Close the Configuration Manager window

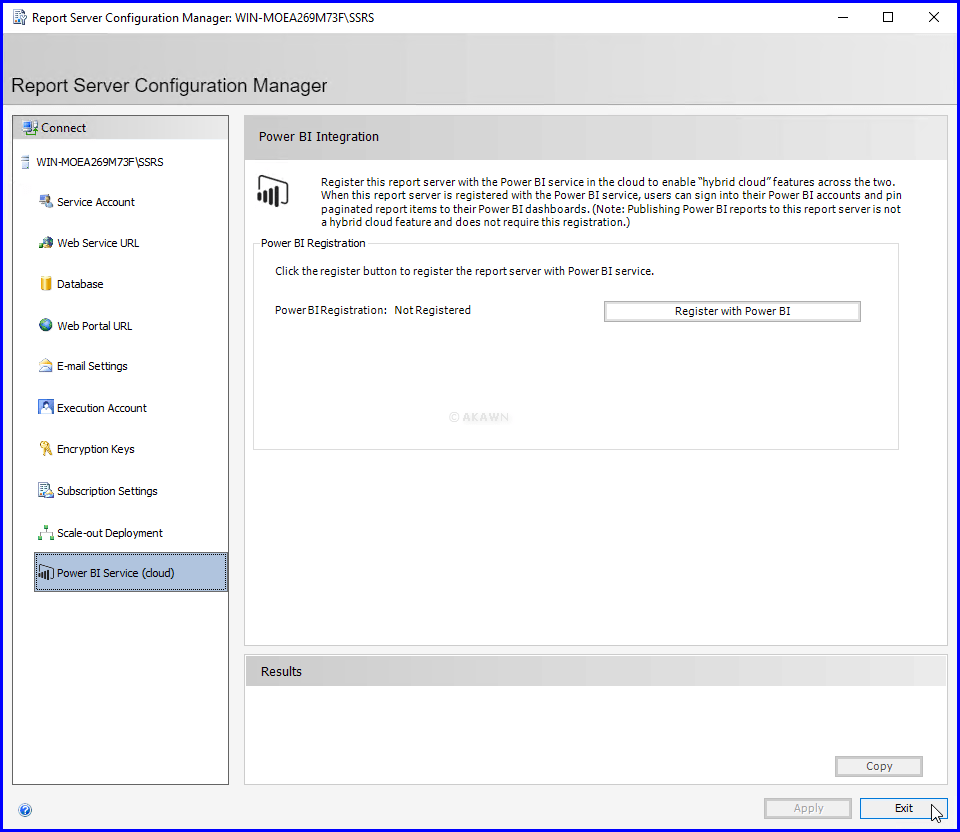click(934, 17)
